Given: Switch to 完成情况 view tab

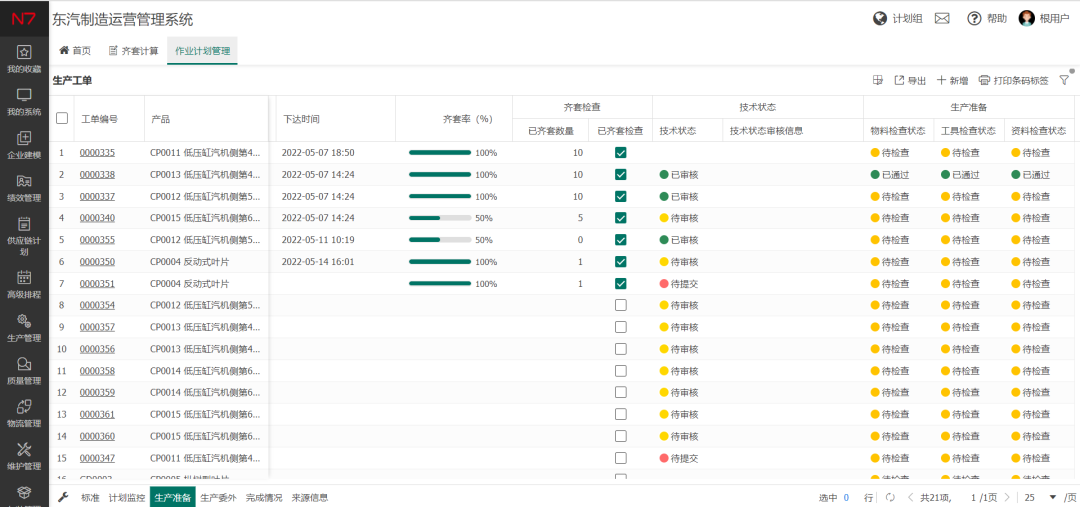Looking at the screenshot, I should click(x=264, y=497).
